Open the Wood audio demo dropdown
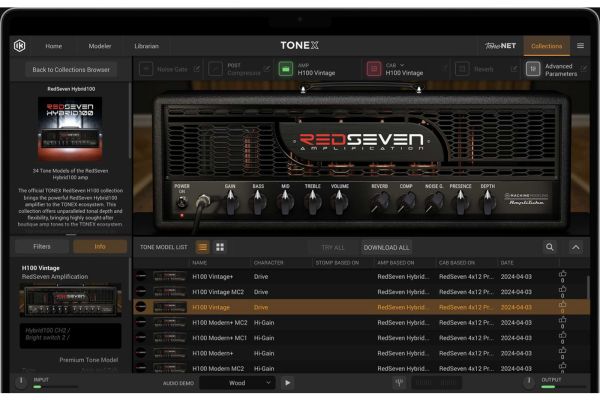 click(x=237, y=383)
